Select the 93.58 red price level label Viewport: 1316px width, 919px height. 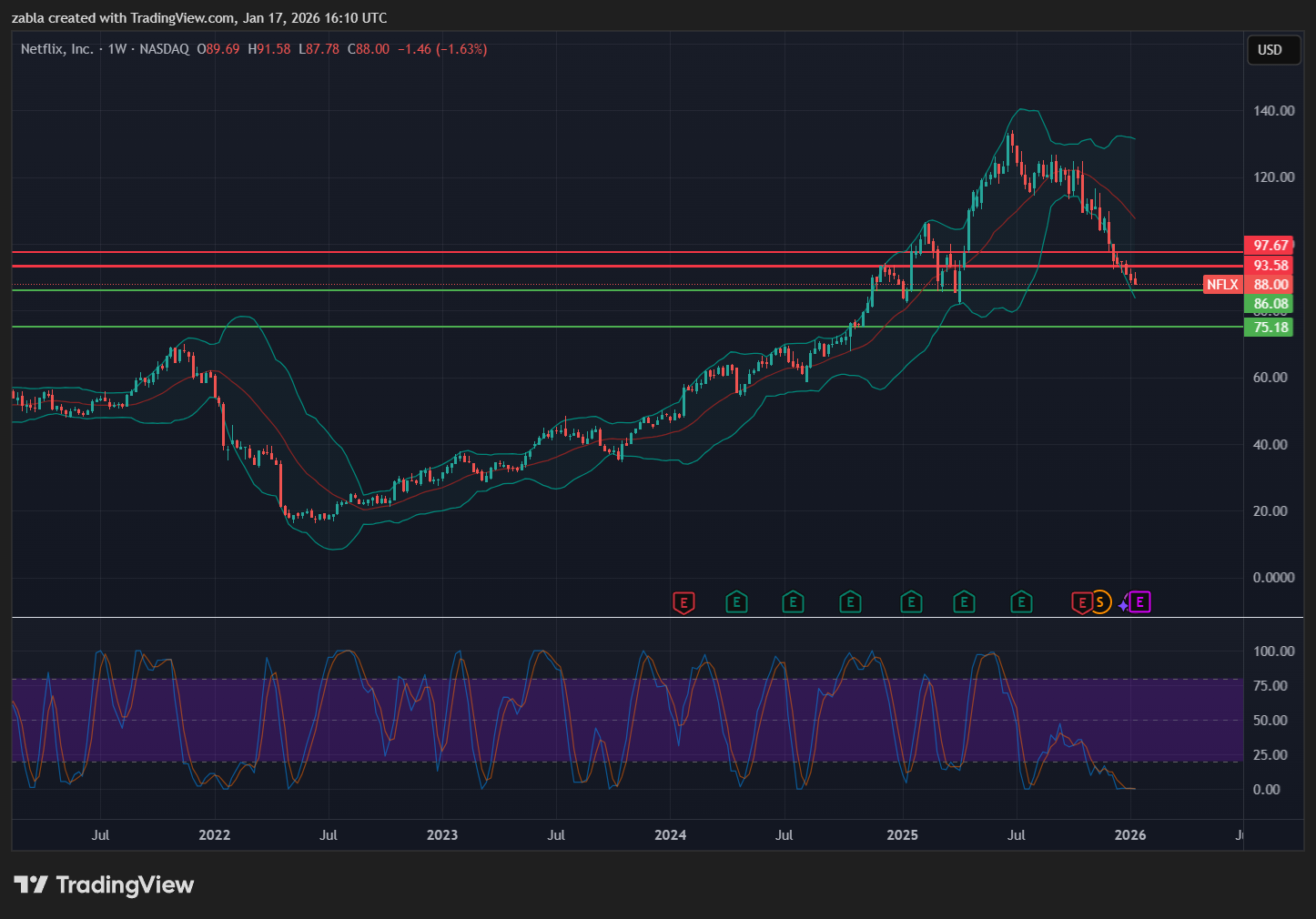point(1270,266)
